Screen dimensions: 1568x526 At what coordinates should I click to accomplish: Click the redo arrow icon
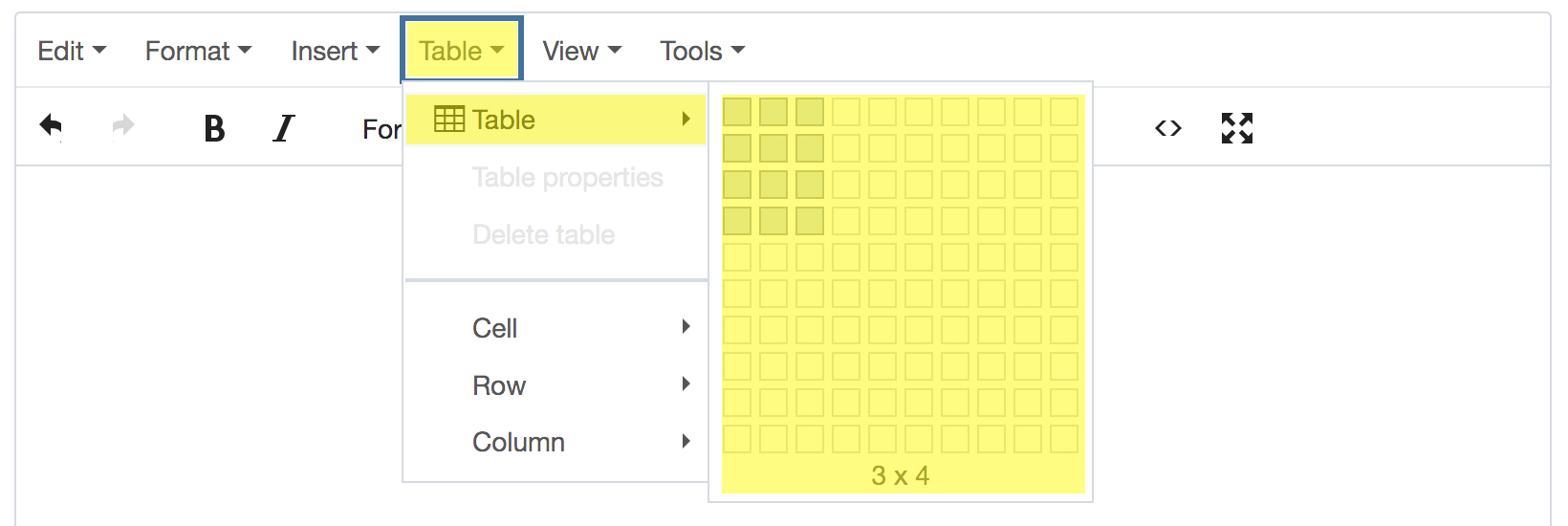[123, 126]
